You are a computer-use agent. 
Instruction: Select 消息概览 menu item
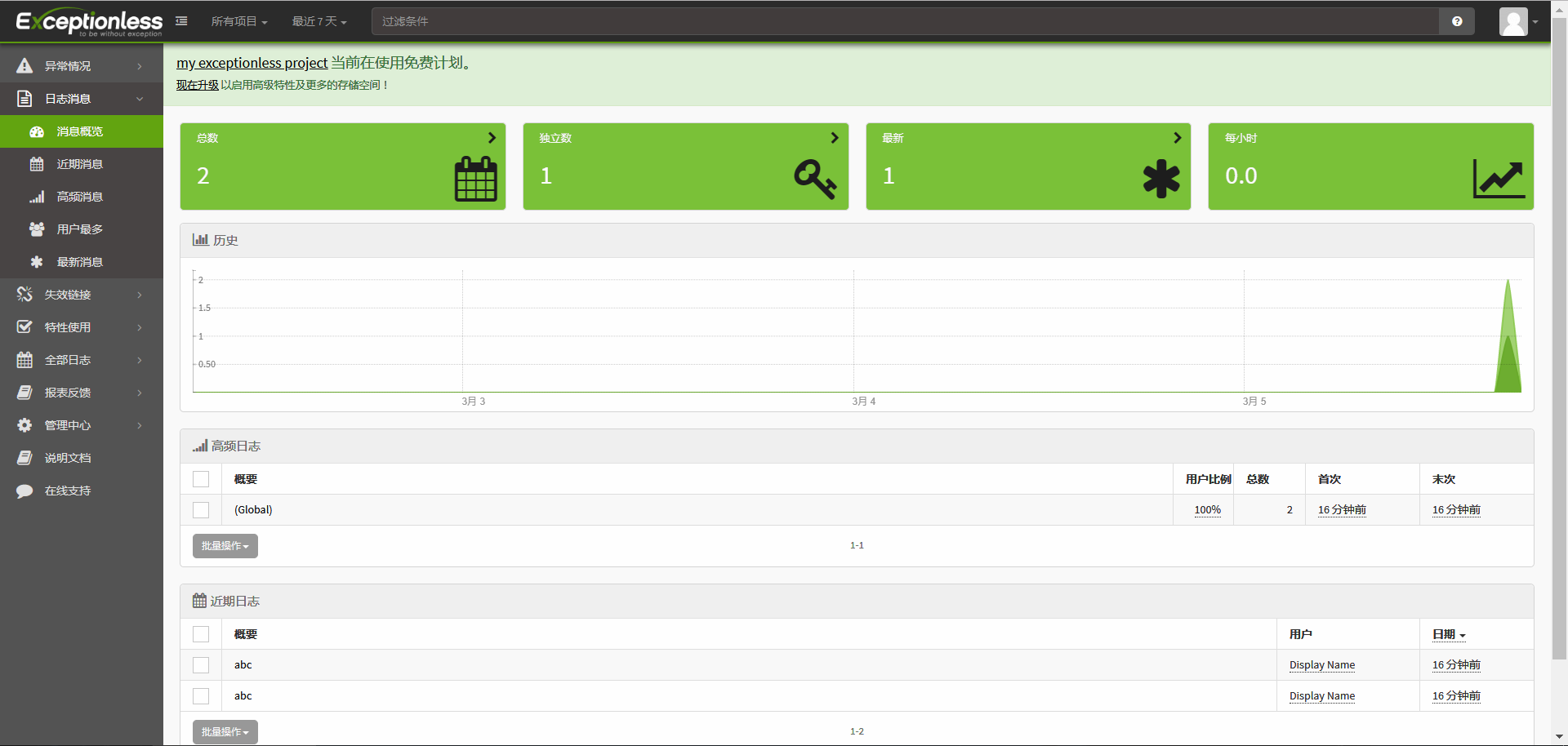pyautogui.click(x=82, y=131)
